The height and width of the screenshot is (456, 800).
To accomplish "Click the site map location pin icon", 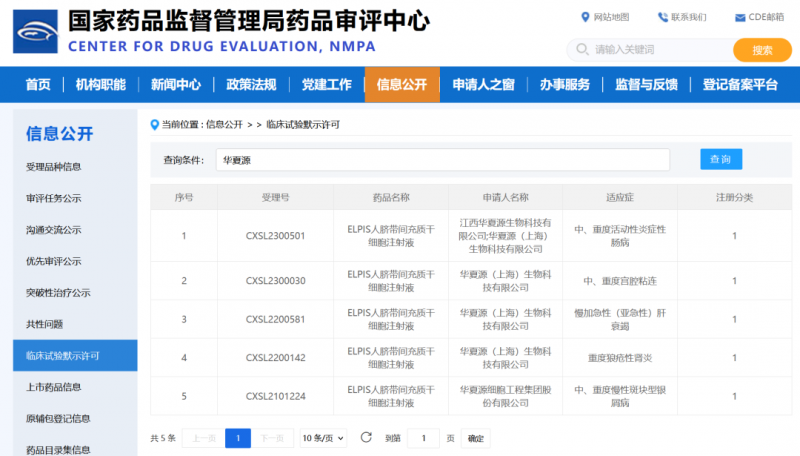I will pos(585,17).
